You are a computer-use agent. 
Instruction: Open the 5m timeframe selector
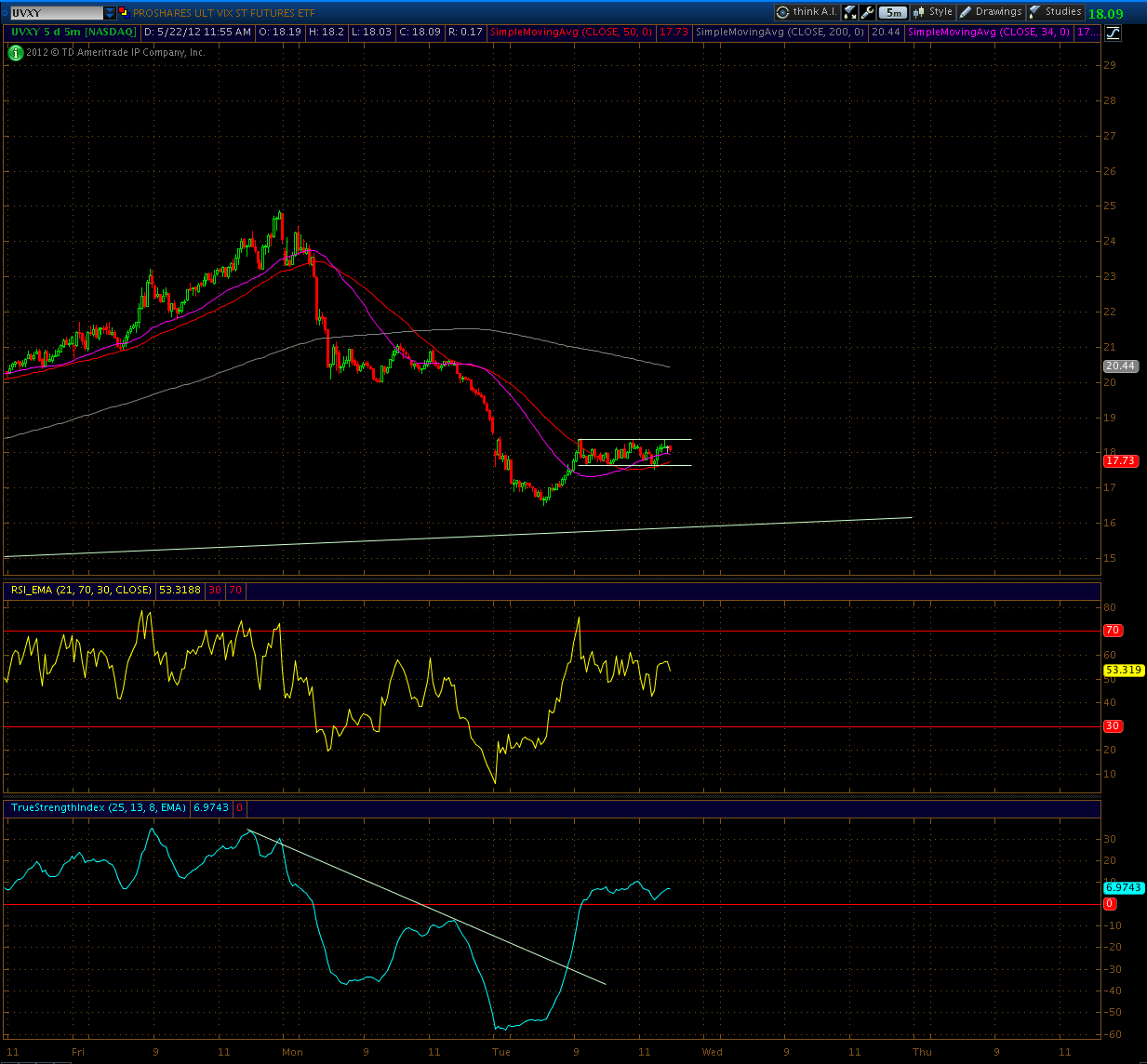pyautogui.click(x=893, y=12)
